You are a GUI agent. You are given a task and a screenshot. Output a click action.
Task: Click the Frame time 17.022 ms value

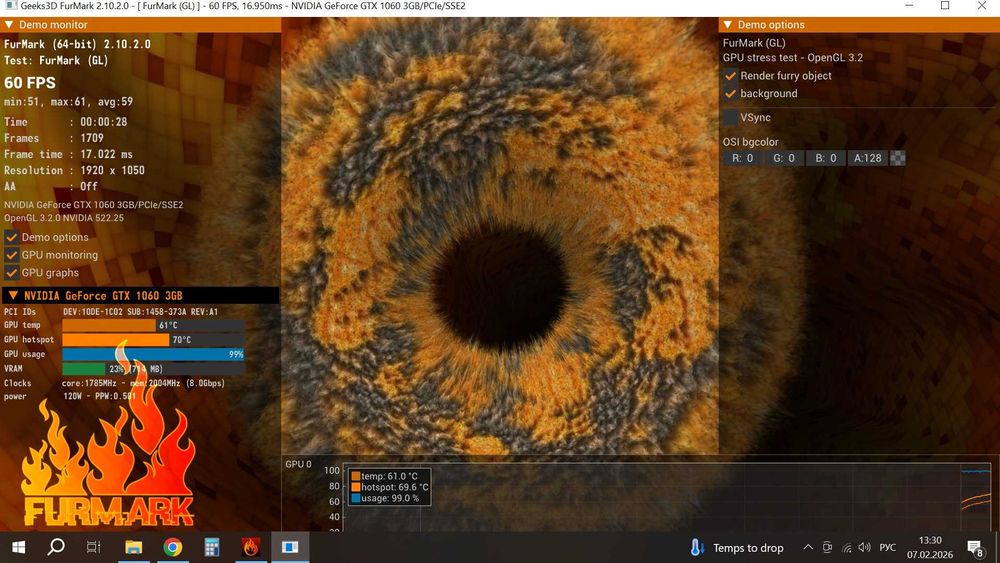pyautogui.click(x=107, y=154)
